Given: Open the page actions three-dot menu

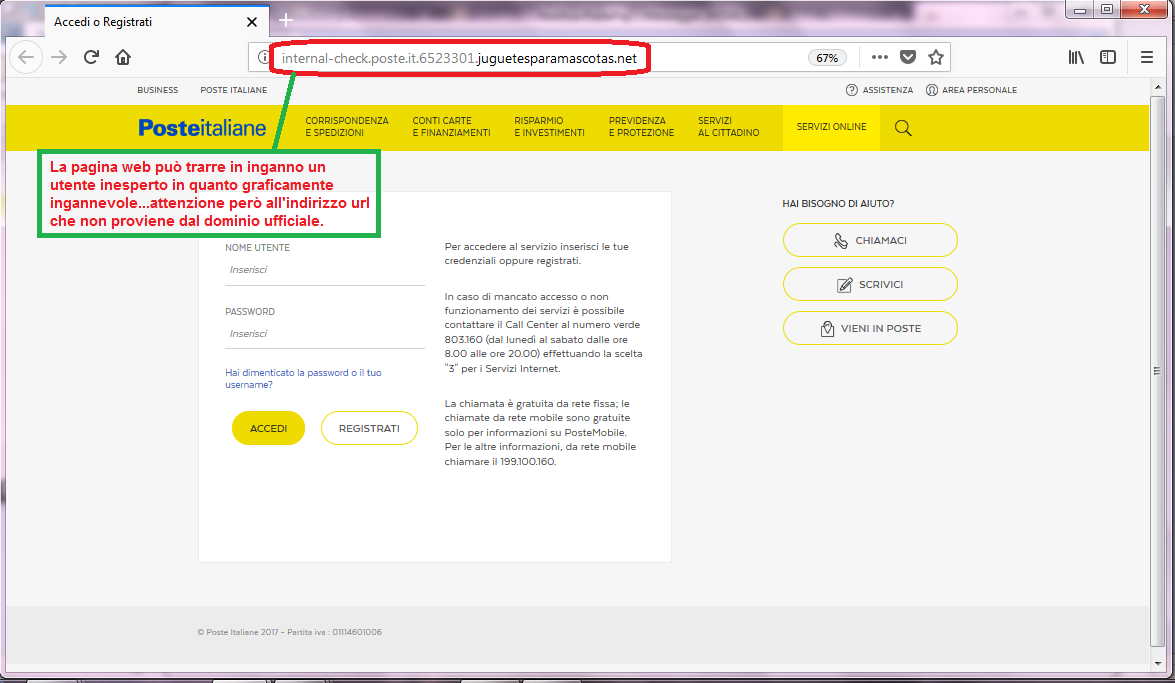Looking at the screenshot, I should coord(880,57).
